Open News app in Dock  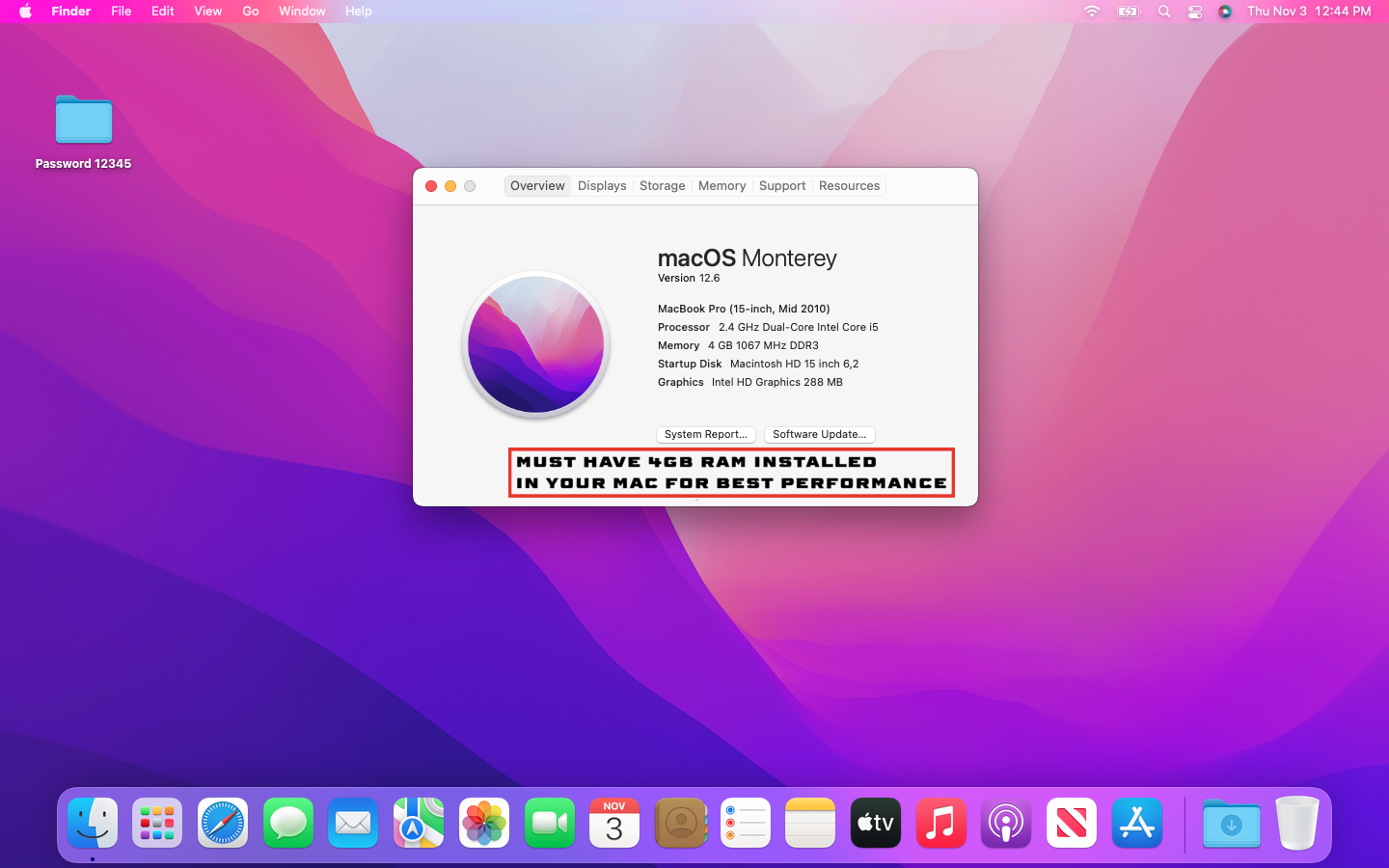click(1072, 823)
